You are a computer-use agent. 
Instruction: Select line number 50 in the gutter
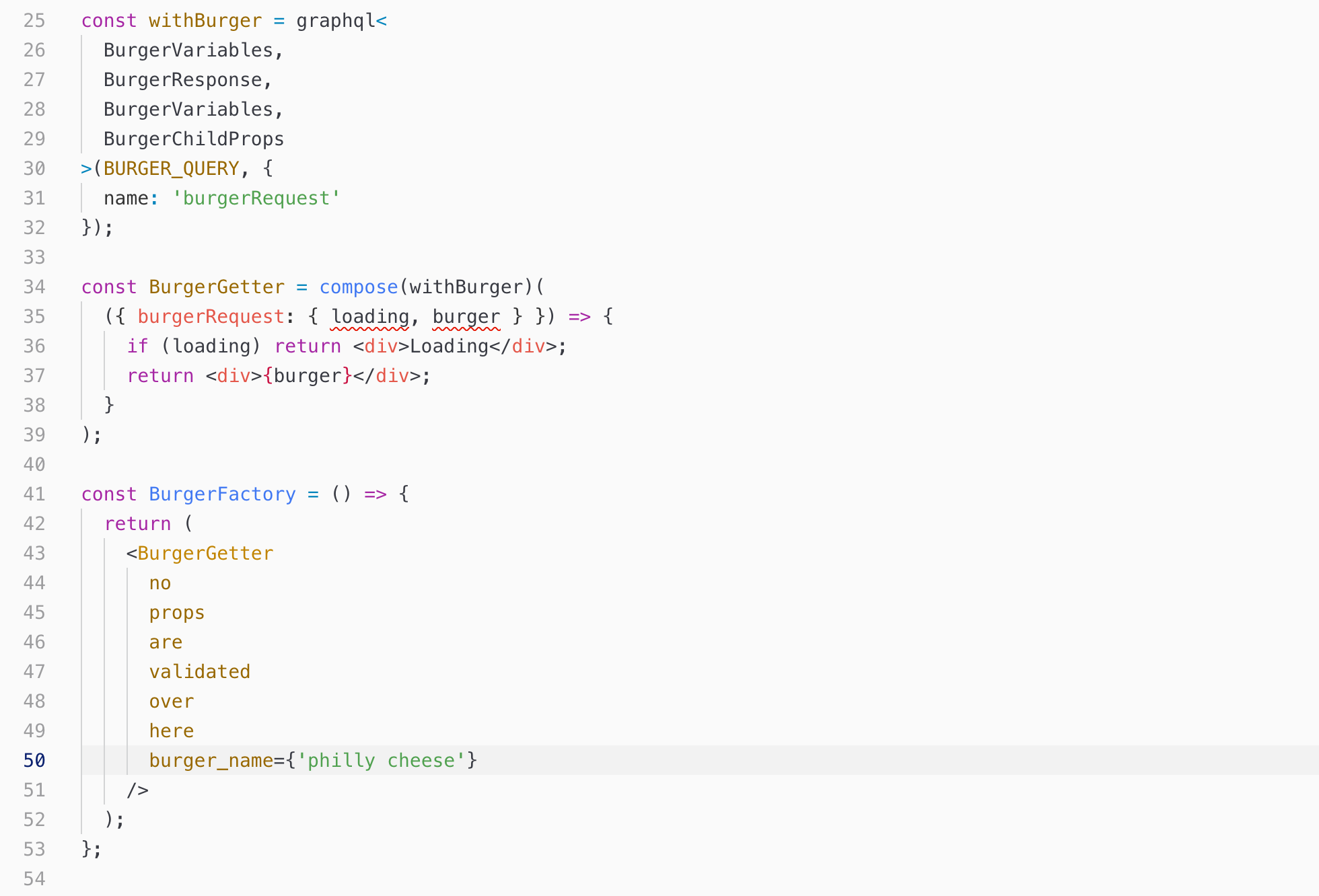[x=34, y=760]
